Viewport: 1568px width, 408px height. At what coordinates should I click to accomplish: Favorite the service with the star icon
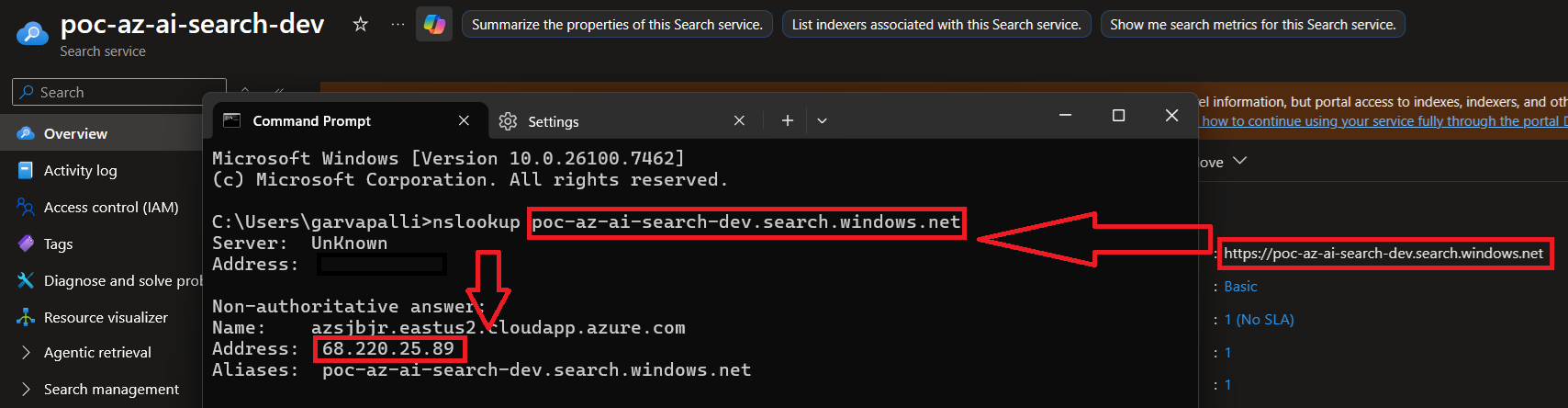361,24
